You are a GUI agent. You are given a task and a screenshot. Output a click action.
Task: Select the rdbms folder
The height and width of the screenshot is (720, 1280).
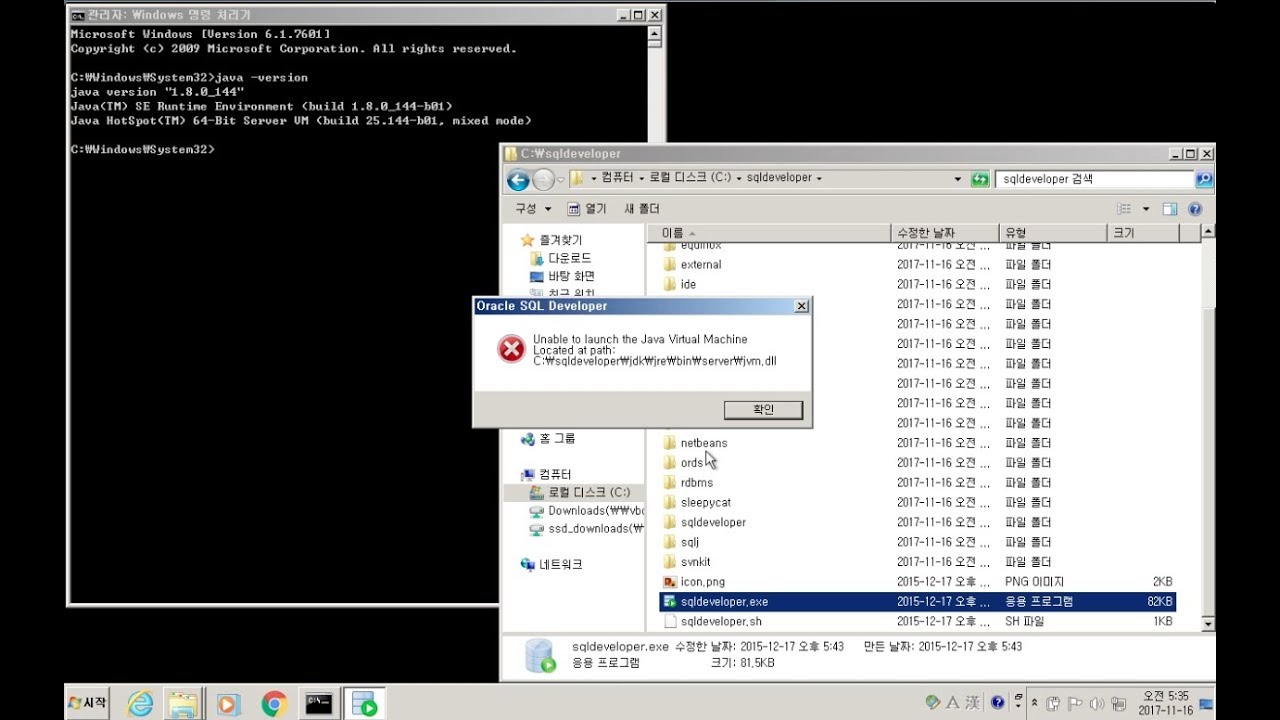(x=688, y=482)
